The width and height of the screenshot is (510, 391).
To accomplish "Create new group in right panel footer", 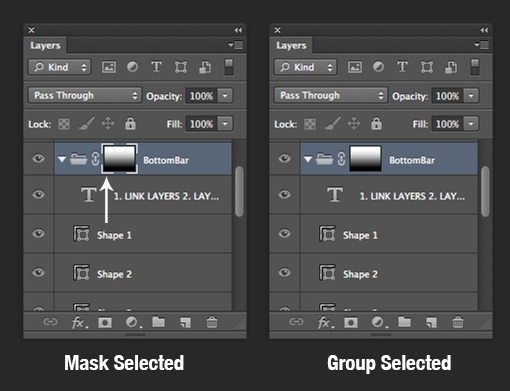I will 405,322.
